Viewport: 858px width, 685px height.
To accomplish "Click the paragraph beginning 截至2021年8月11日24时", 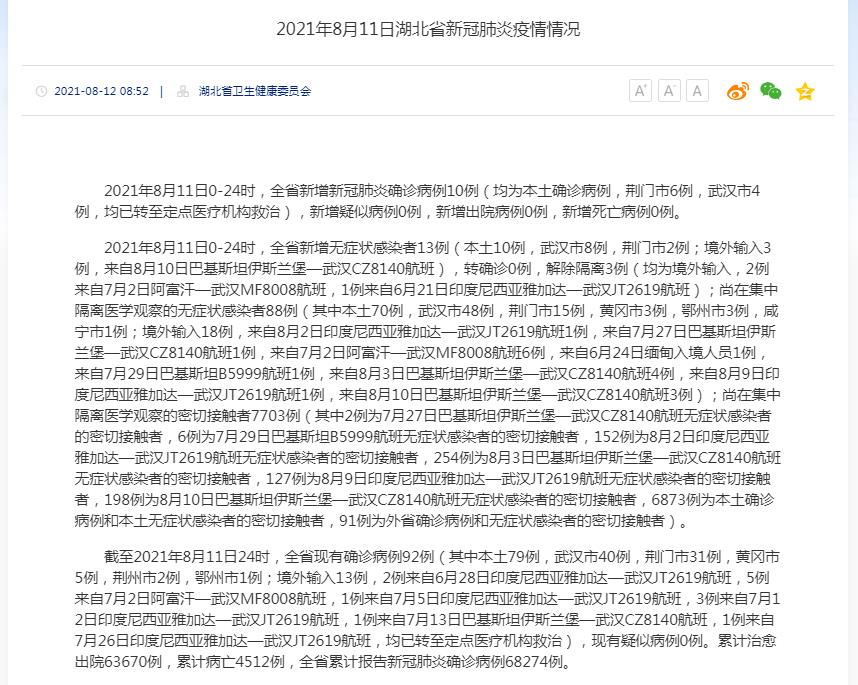I will click(427, 609).
